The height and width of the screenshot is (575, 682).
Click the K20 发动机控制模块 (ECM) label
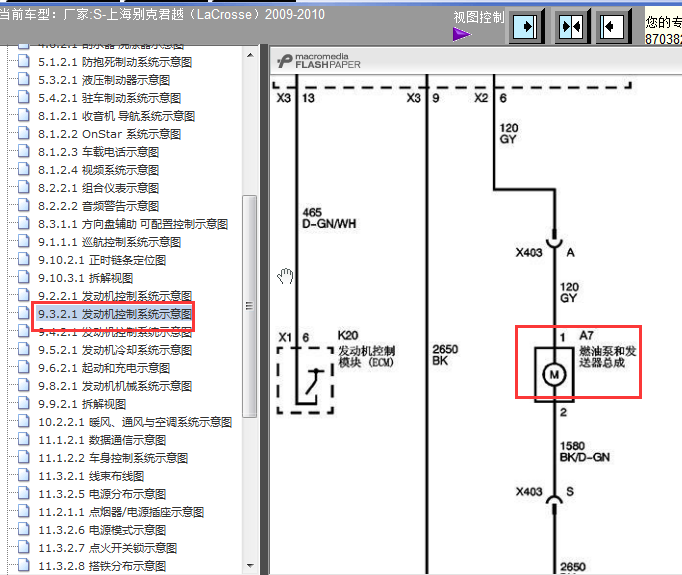point(366,349)
